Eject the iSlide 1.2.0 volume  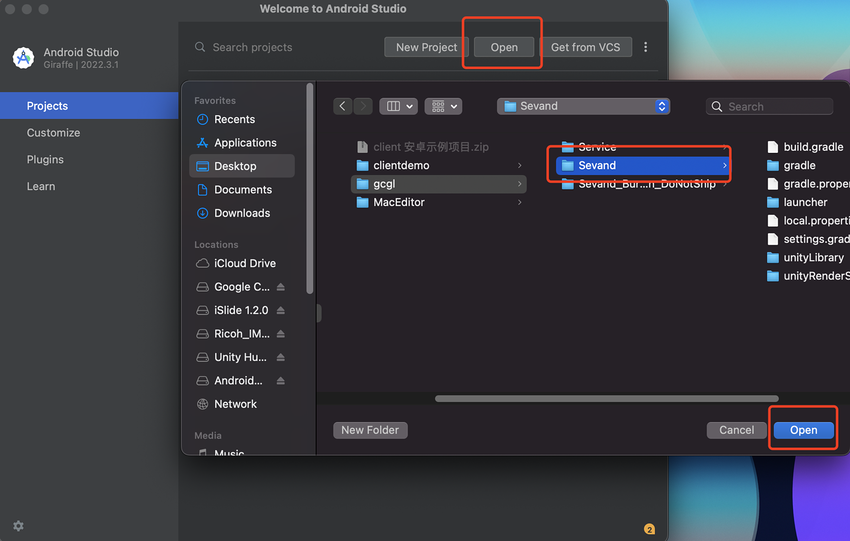(281, 310)
